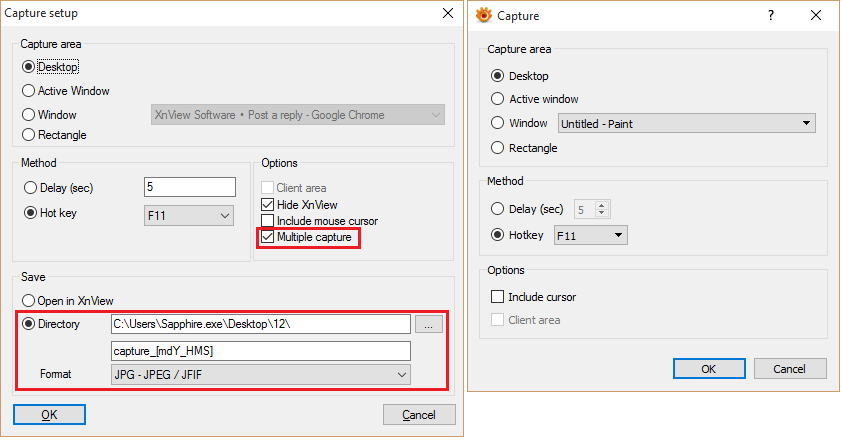Choose the Delay (sec) method in Capture setup
This screenshot has height=441, width=842.
[29, 187]
